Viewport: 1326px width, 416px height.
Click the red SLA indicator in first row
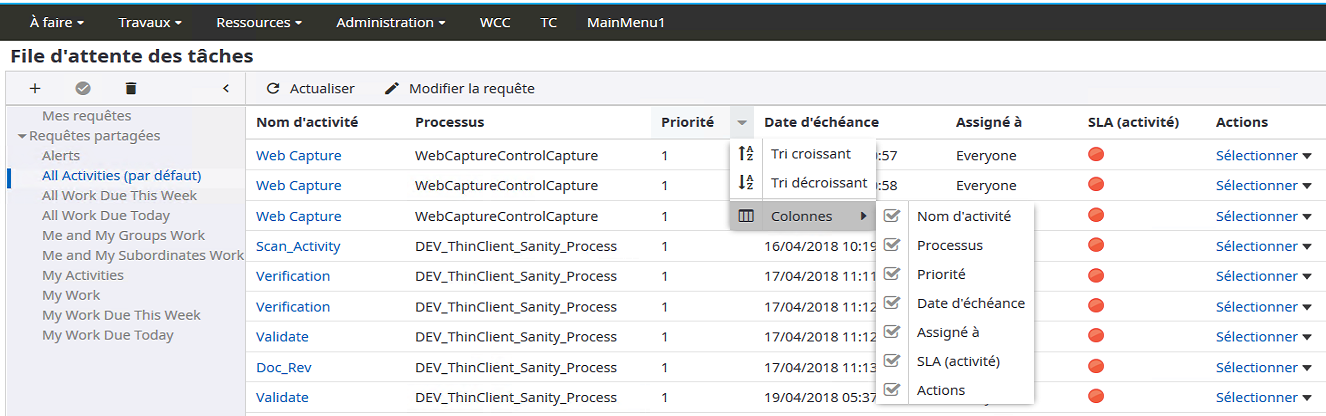tap(1096, 155)
